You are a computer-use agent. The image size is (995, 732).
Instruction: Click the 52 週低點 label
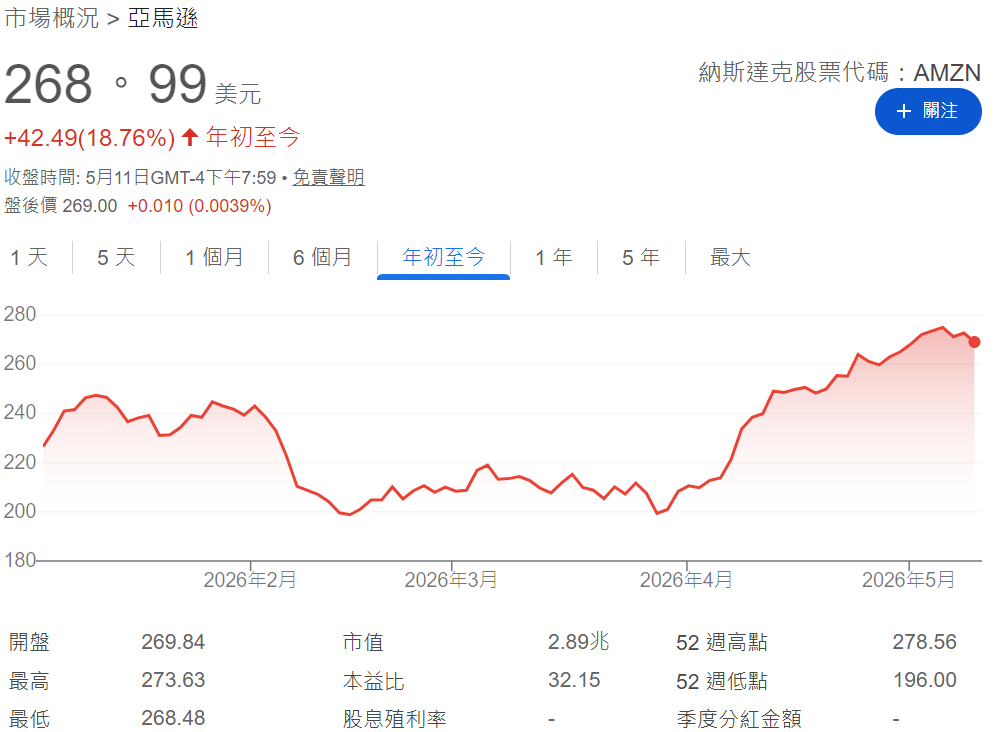point(722,681)
